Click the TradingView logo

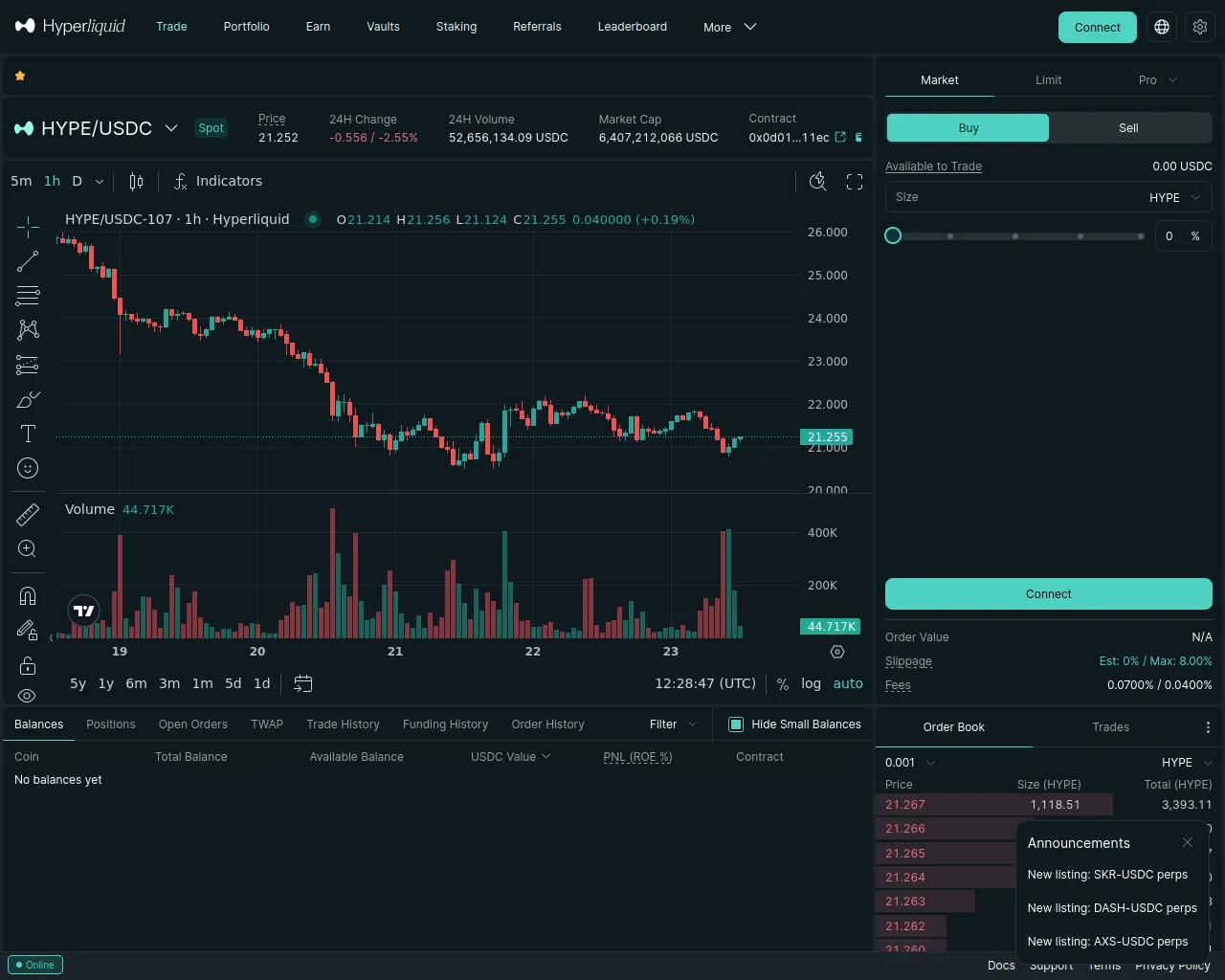(x=84, y=611)
